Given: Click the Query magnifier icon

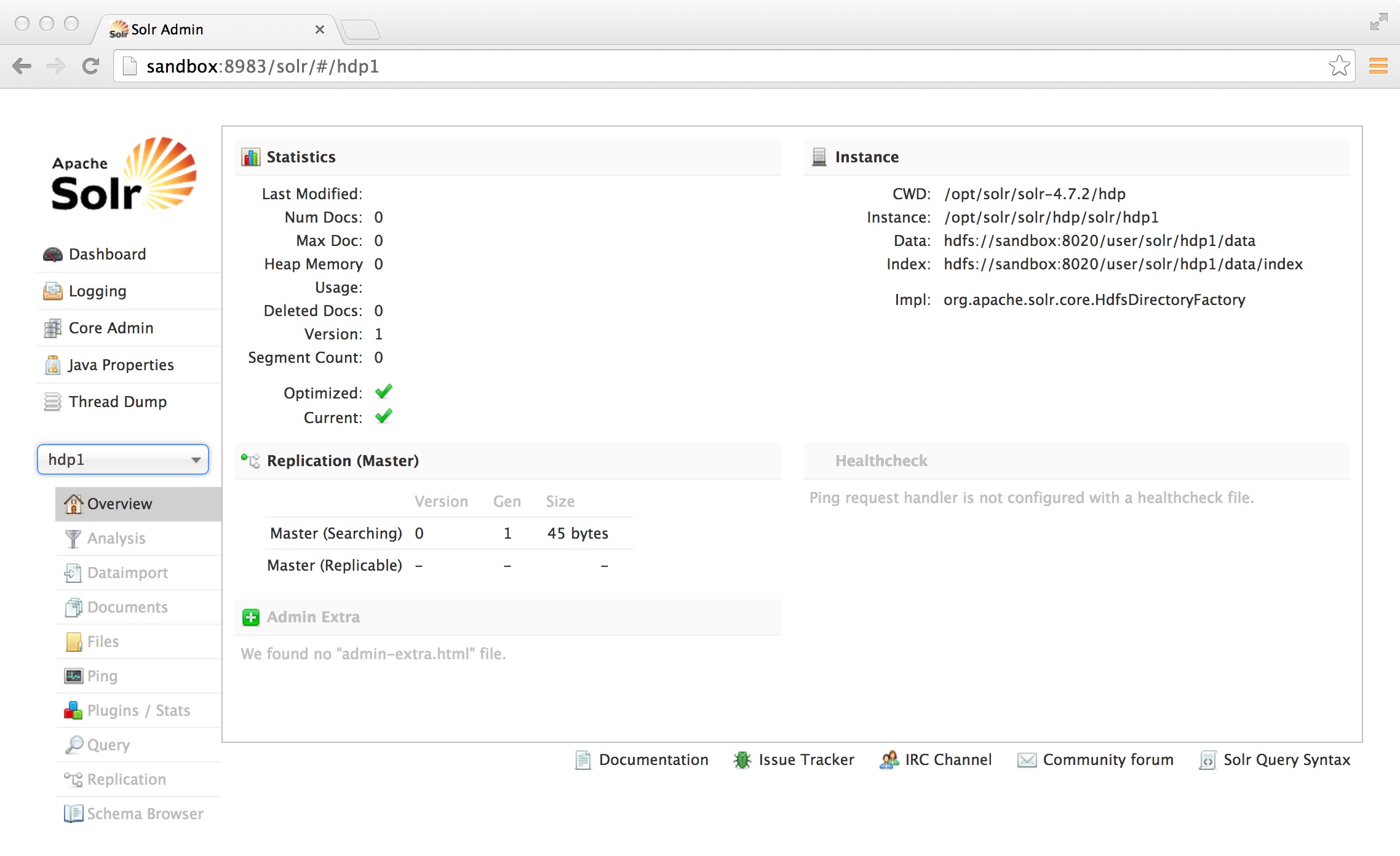Looking at the screenshot, I should (74, 745).
